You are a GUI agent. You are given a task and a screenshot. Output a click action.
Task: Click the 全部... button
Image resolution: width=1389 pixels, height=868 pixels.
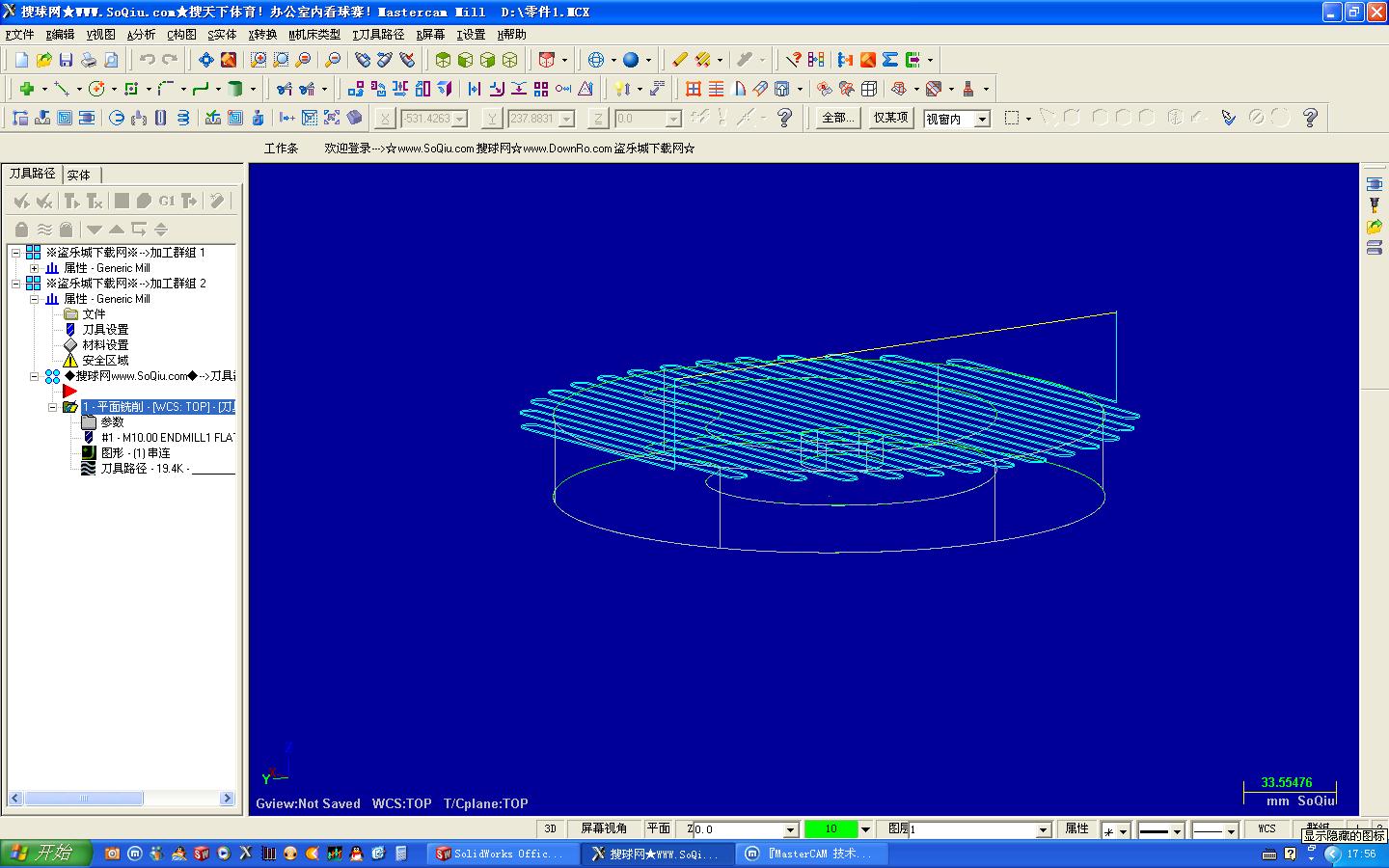(x=837, y=118)
